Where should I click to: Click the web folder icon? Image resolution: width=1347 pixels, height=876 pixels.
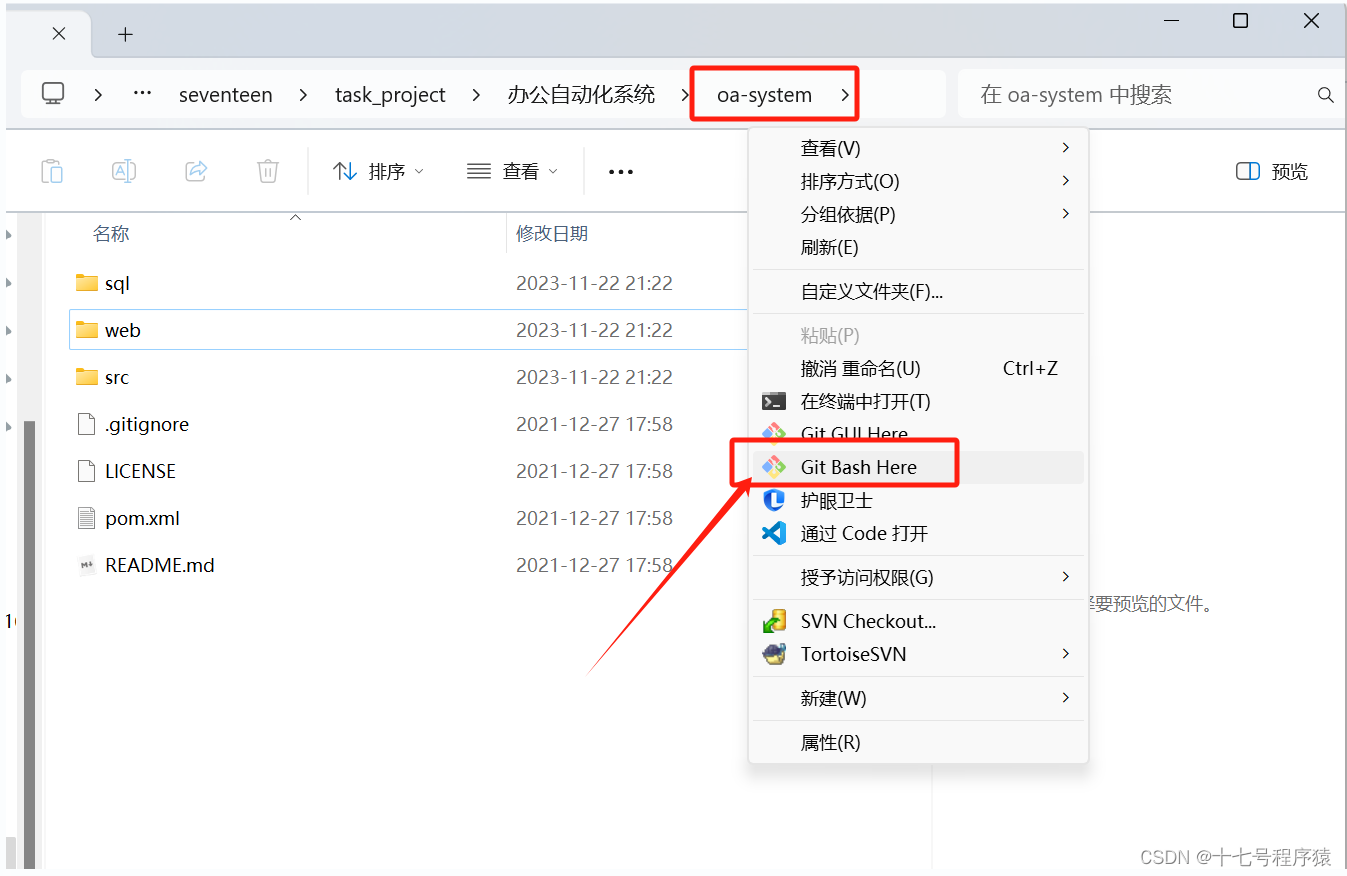(x=87, y=330)
